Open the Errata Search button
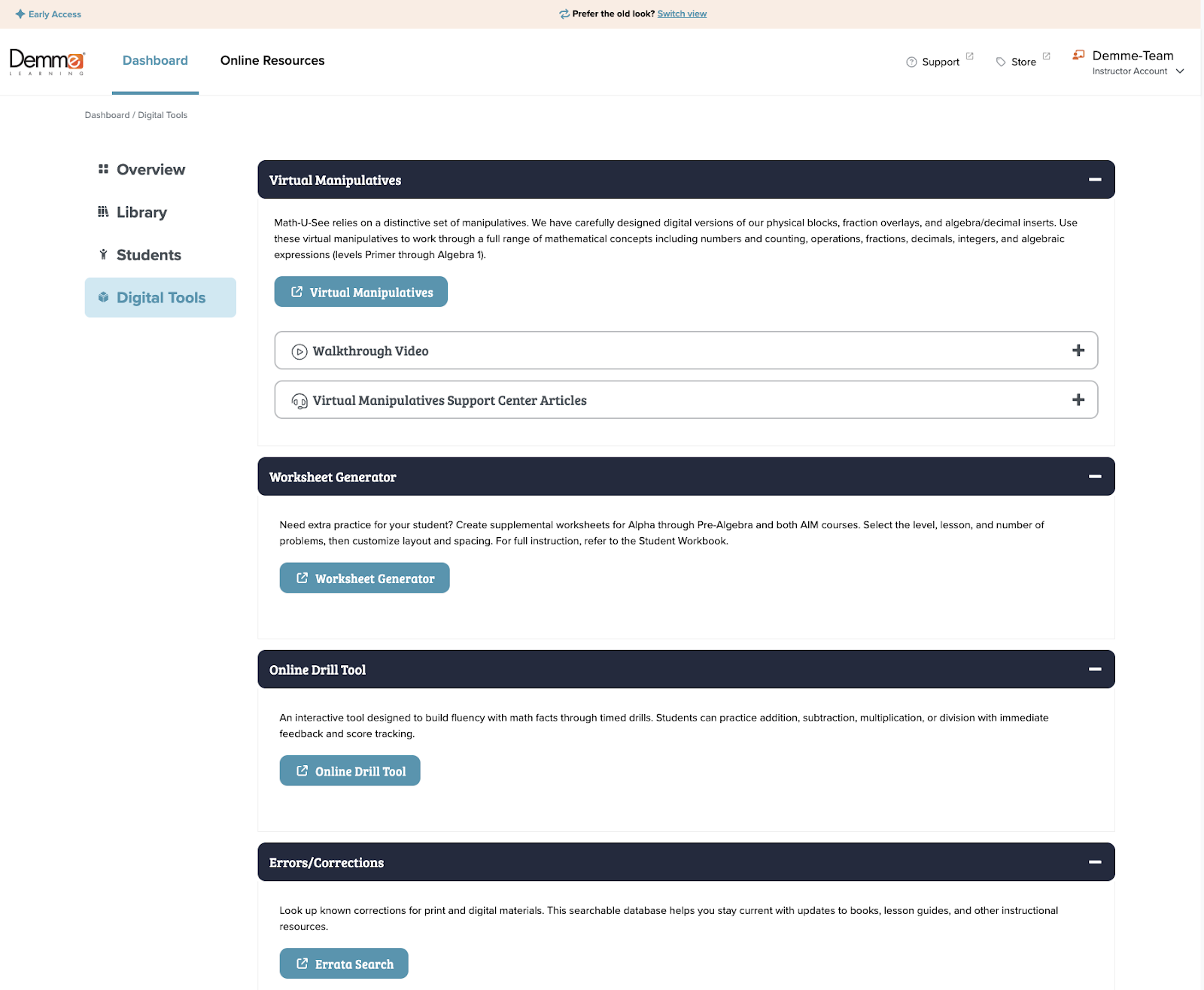1204x990 pixels. (x=344, y=963)
